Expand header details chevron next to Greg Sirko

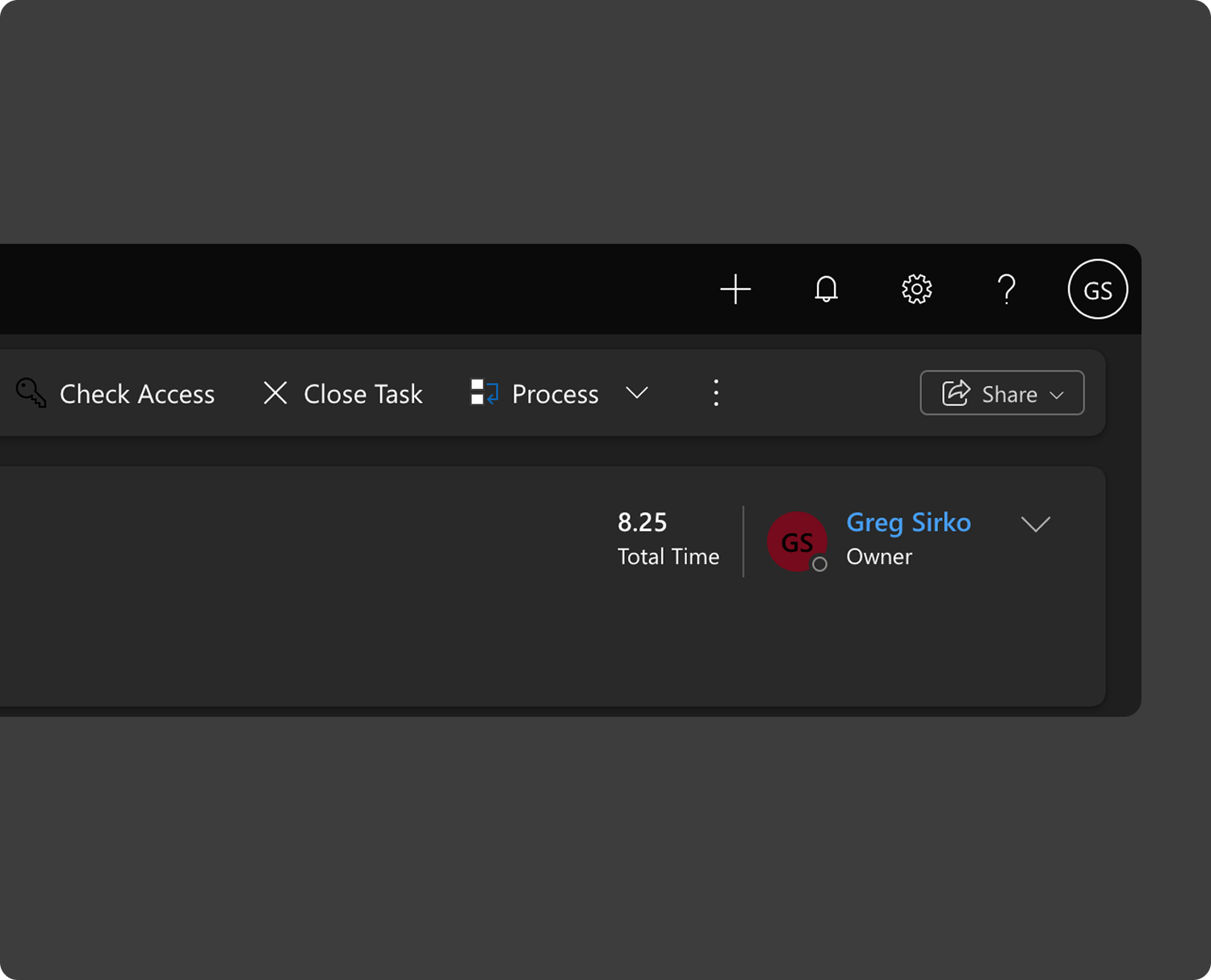pos(1035,525)
